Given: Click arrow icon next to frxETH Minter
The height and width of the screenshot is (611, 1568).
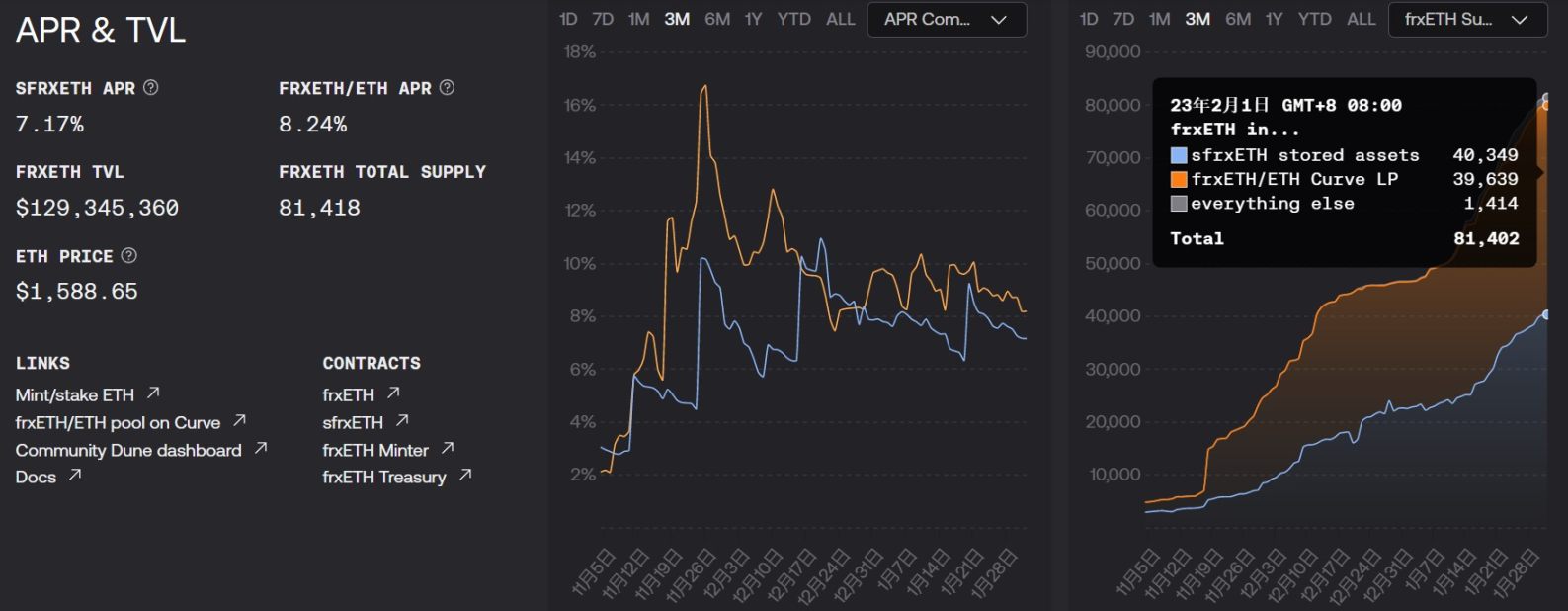Looking at the screenshot, I should (x=448, y=449).
